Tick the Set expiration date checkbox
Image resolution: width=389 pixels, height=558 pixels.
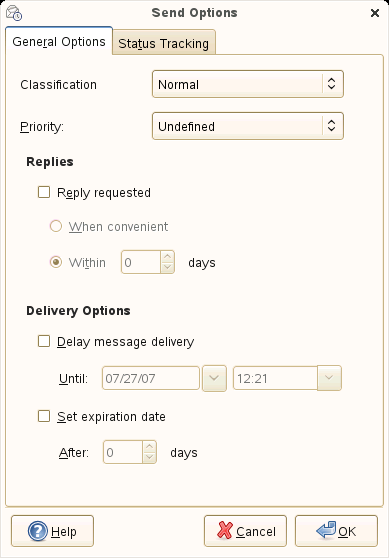coord(44,416)
